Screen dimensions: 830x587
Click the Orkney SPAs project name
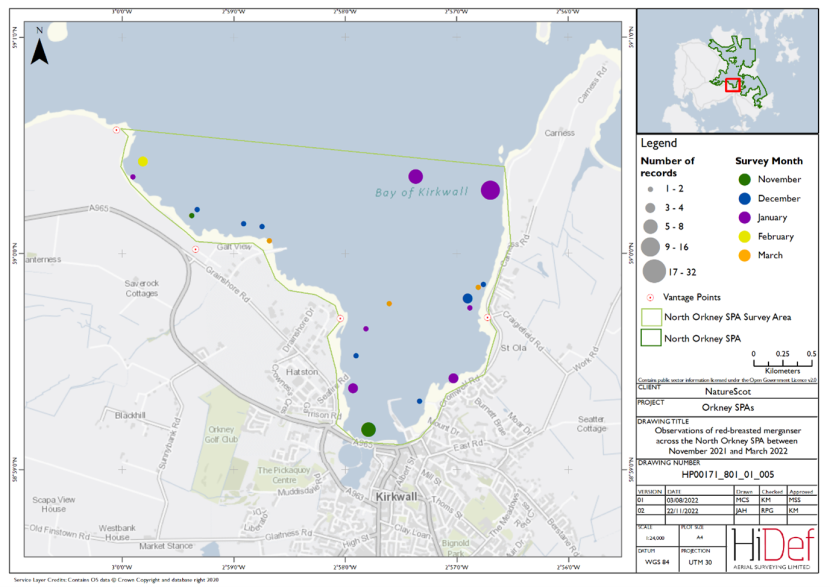(x=728, y=408)
